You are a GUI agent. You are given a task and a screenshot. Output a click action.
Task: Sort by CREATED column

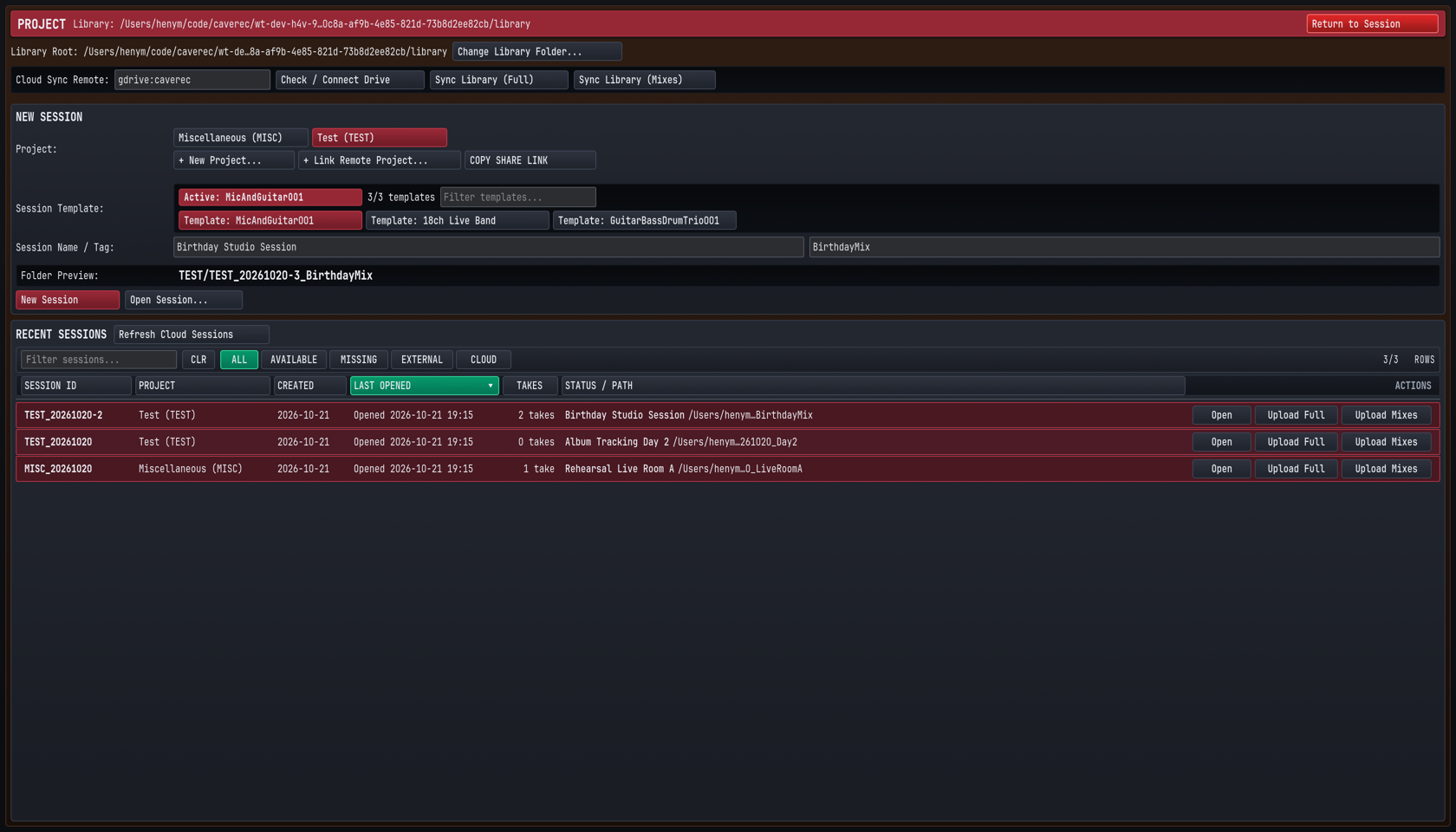(309, 386)
